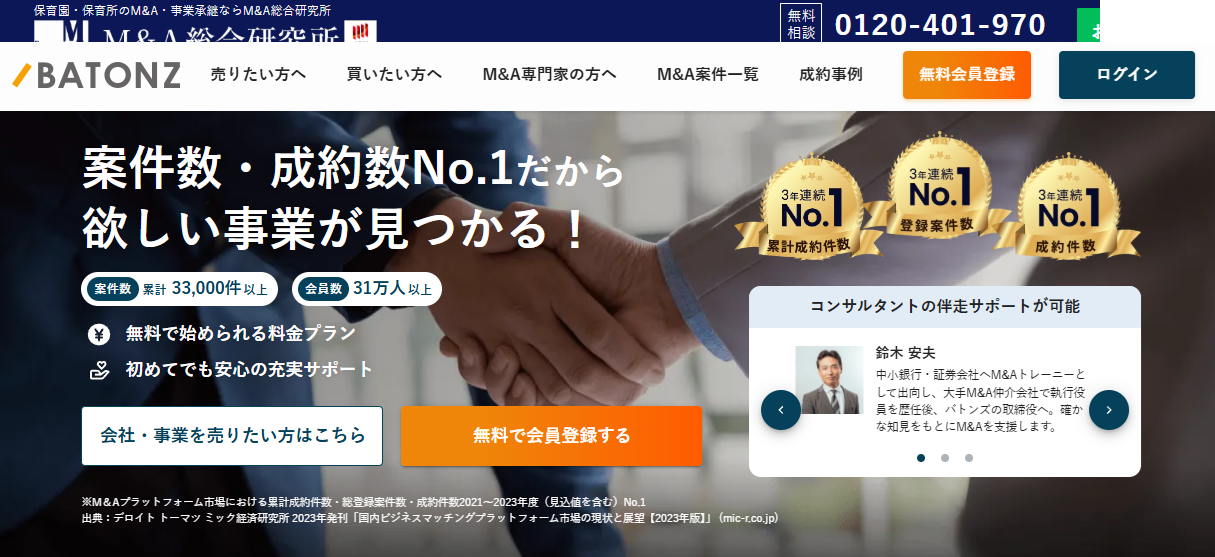Click the BATONZ logo
This screenshot has width=1215, height=557.
[97, 75]
